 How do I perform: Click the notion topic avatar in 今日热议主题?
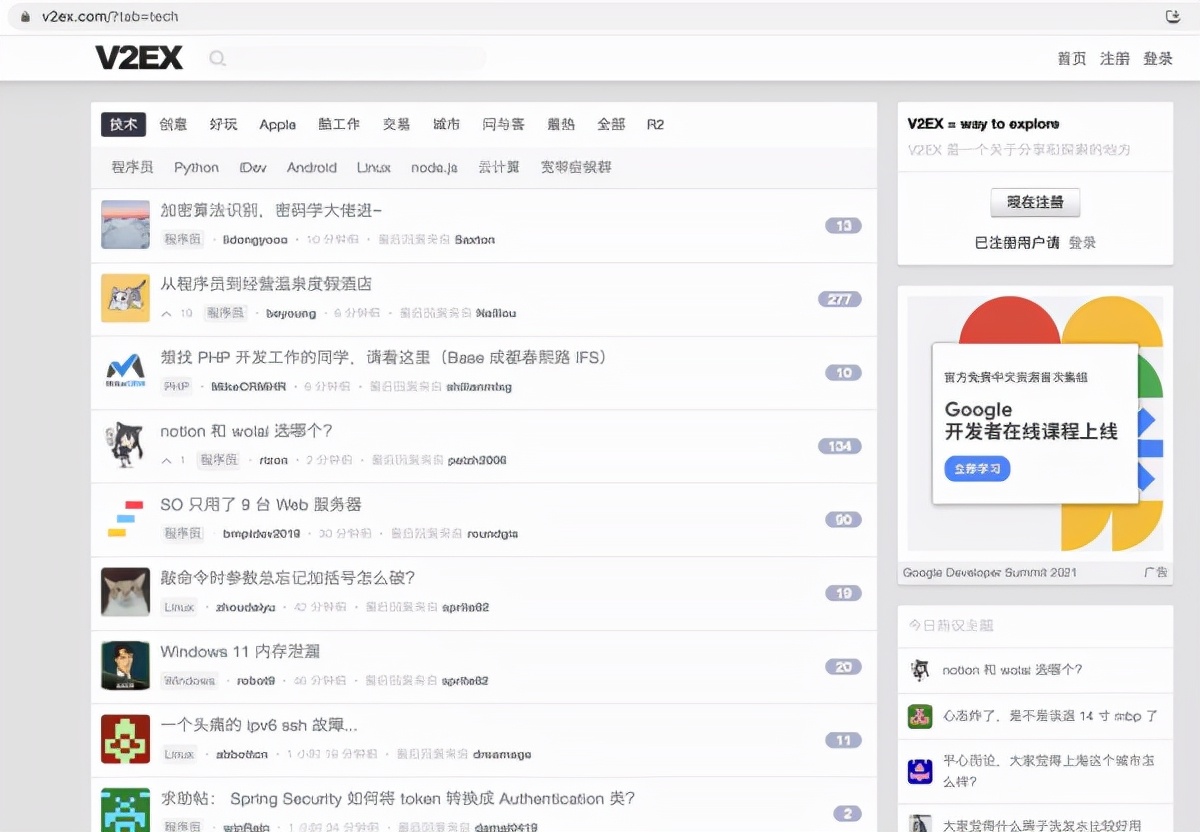pyautogui.click(x=919, y=670)
